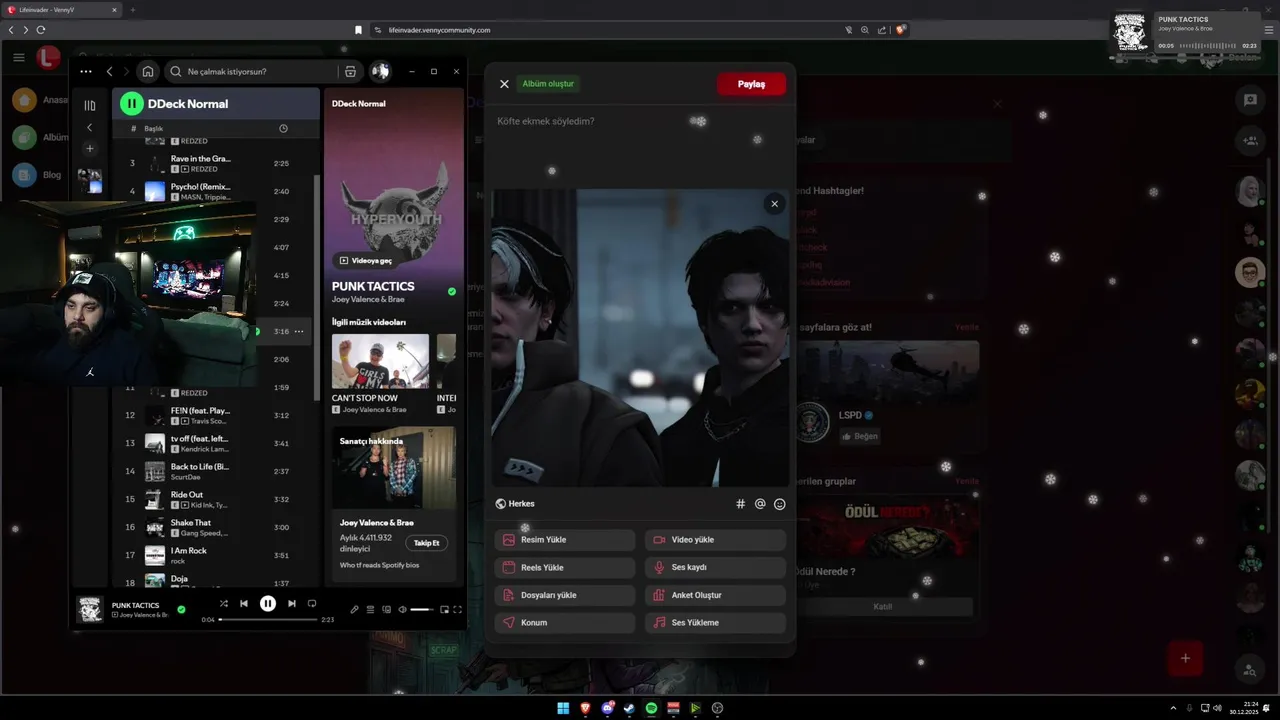Viewport: 1280px width, 720px height.
Task: Close the post creation dialog with X
Action: pos(504,84)
